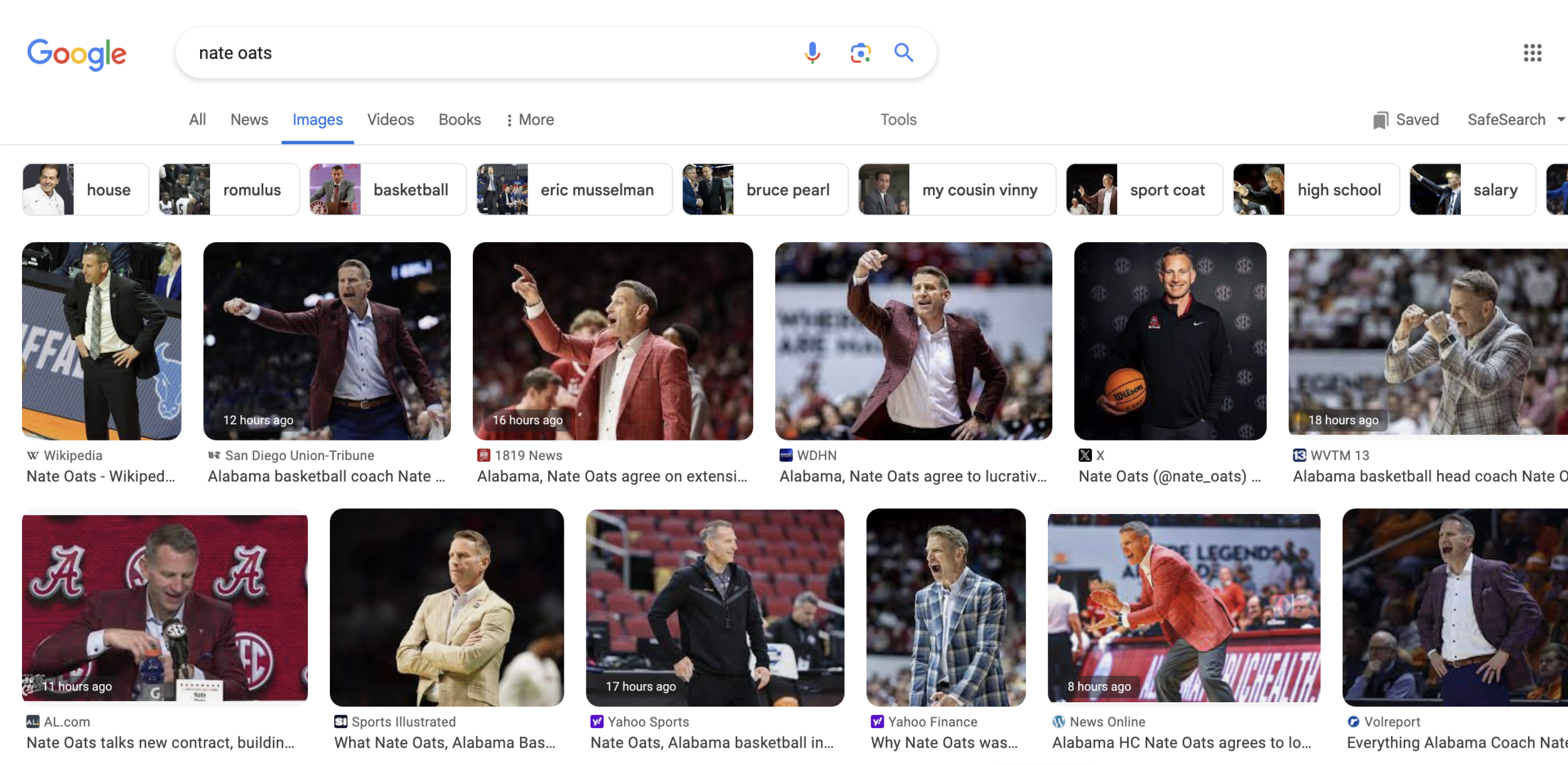Click the San Diego Union-Tribune favicon
The image size is (1568, 765).
click(214, 456)
